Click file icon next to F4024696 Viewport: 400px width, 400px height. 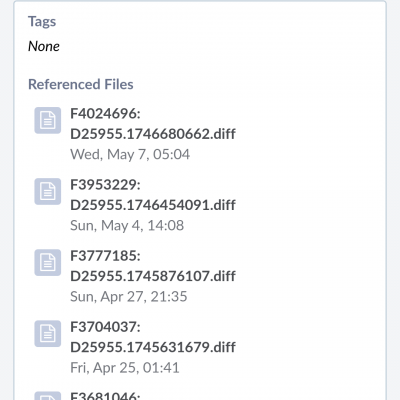[x=48, y=120]
